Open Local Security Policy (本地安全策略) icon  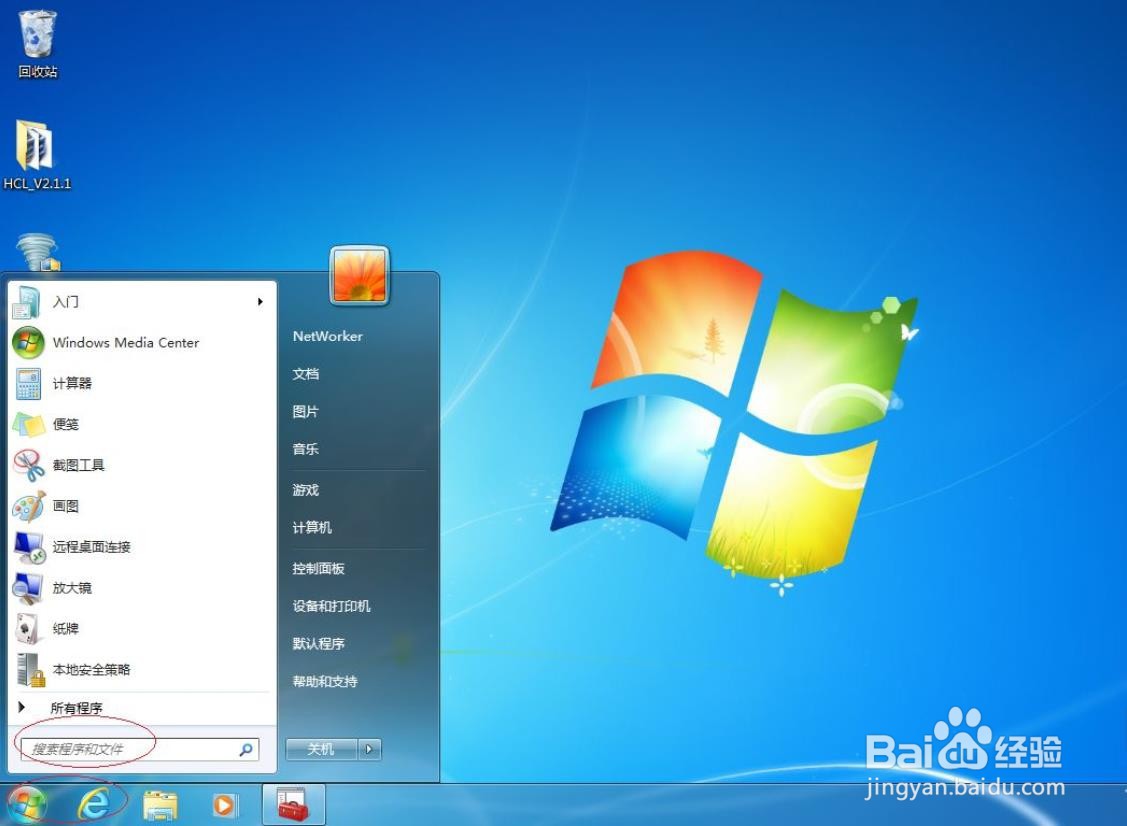pyautogui.click(x=30, y=670)
